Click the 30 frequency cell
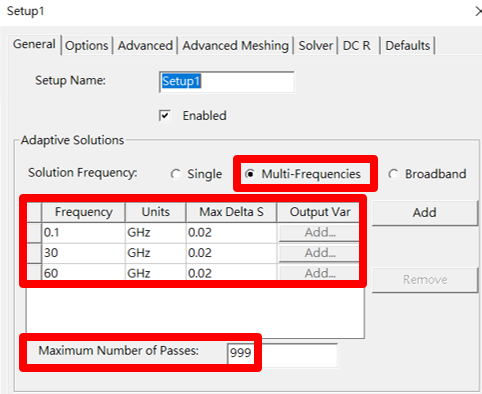The image size is (482, 394). click(x=83, y=253)
